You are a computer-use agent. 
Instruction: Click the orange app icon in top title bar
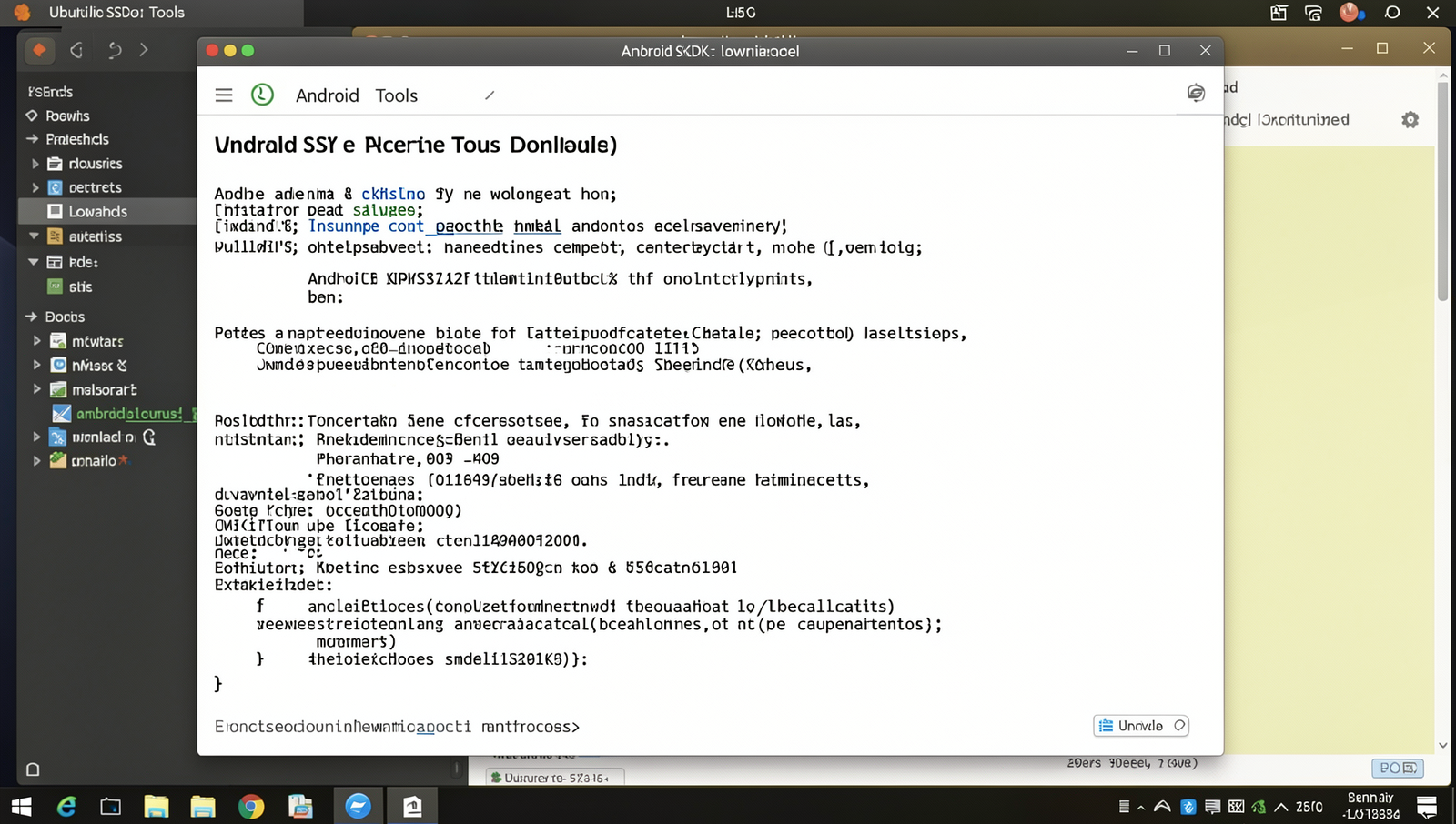click(22, 12)
